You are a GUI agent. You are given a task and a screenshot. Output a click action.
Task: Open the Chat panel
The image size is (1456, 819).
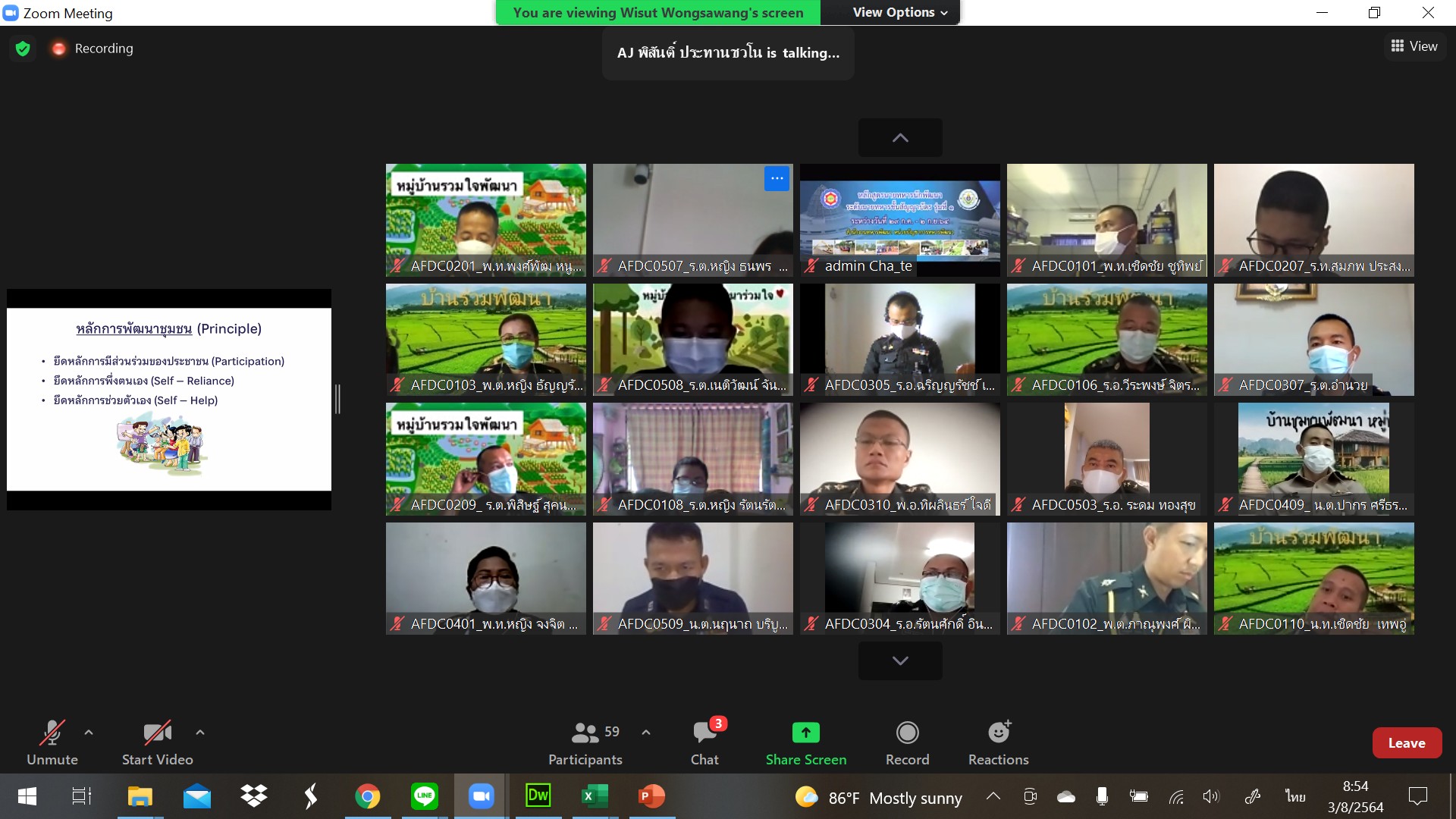pyautogui.click(x=704, y=743)
